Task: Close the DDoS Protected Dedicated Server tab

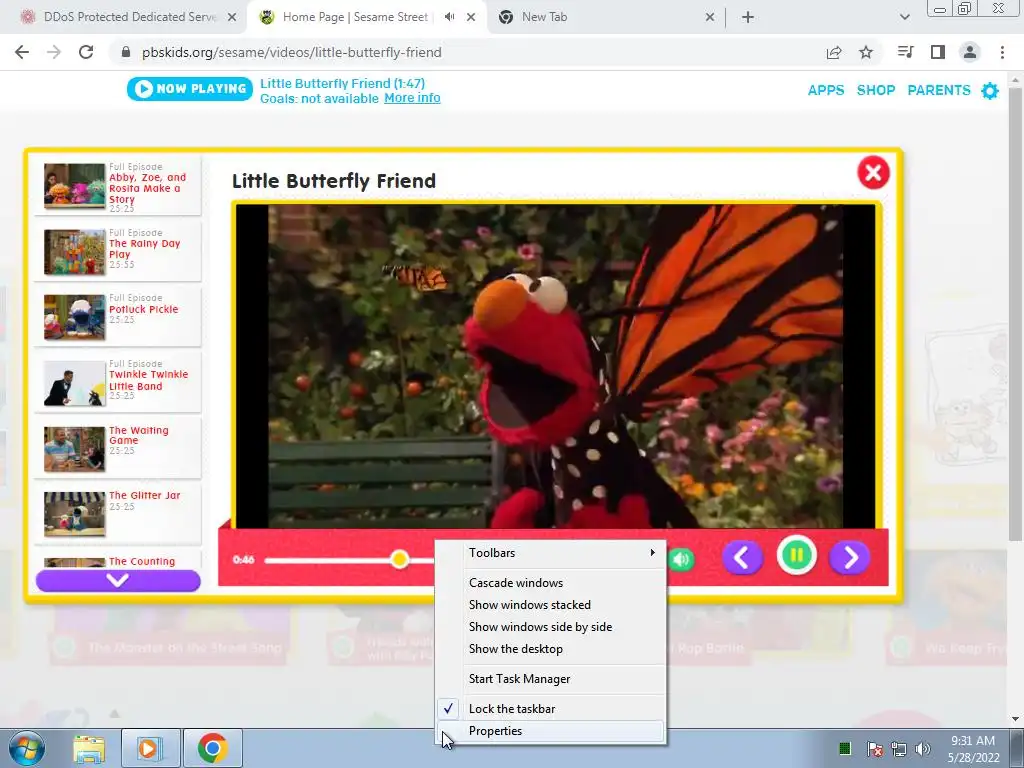Action: [232, 17]
